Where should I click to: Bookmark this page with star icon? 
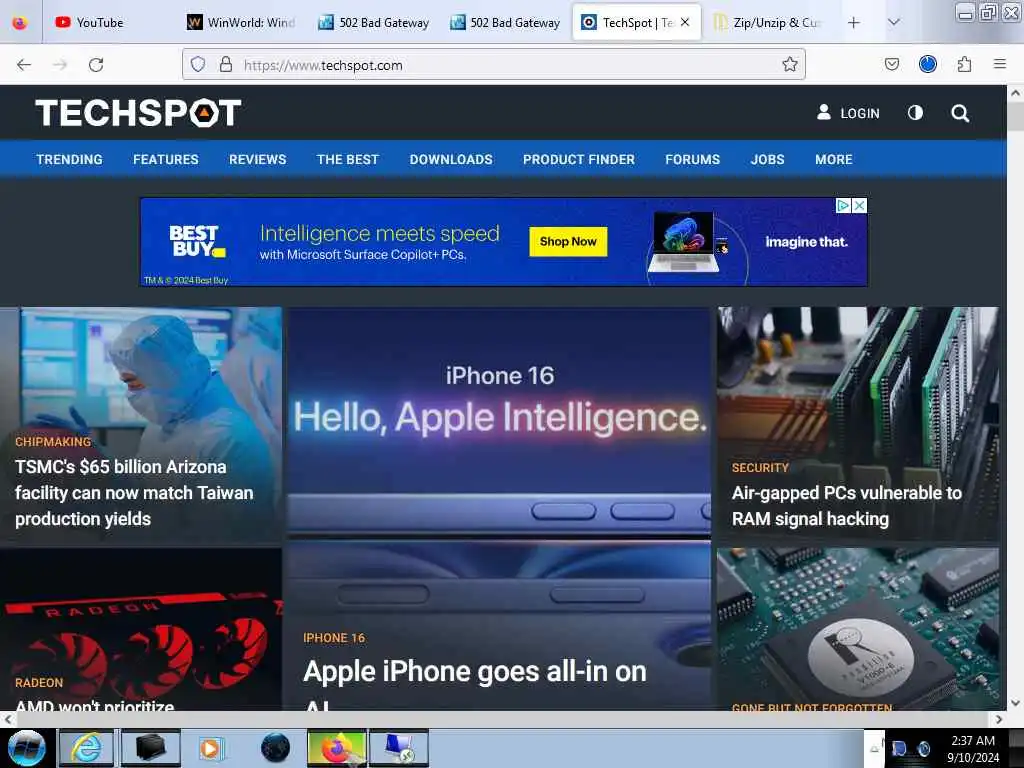790,64
